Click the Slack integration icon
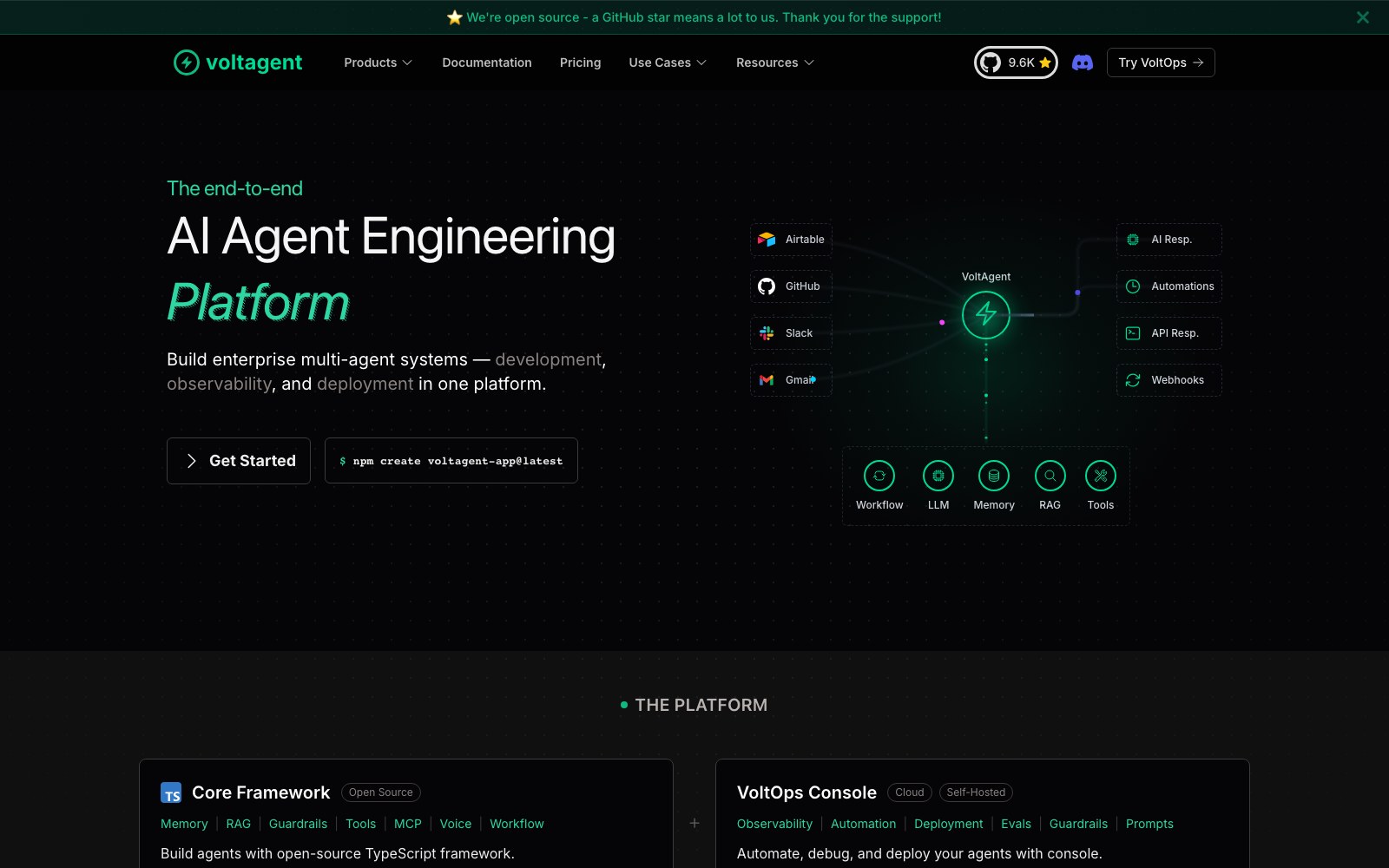The width and height of the screenshot is (1389, 868). pyautogui.click(x=767, y=333)
